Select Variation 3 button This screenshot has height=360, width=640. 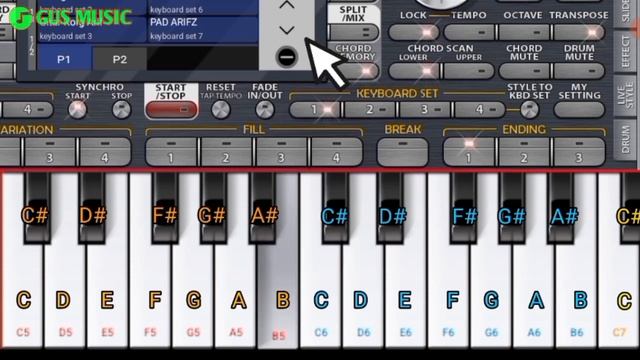[50, 151]
